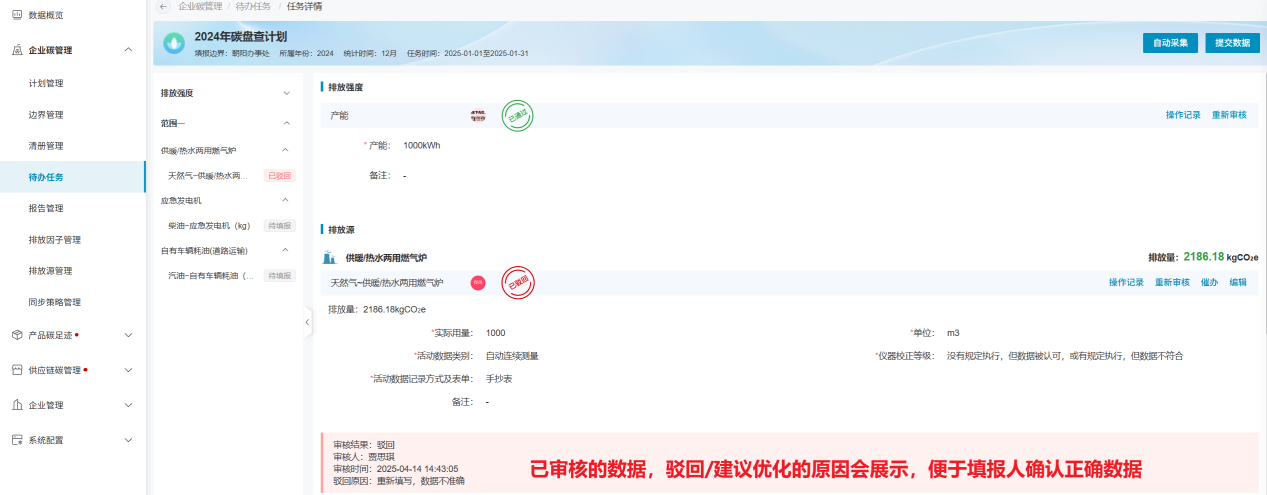The height and width of the screenshot is (495, 1267).
Task: Collapse the 范围一 section
Action: pyautogui.click(x=286, y=123)
